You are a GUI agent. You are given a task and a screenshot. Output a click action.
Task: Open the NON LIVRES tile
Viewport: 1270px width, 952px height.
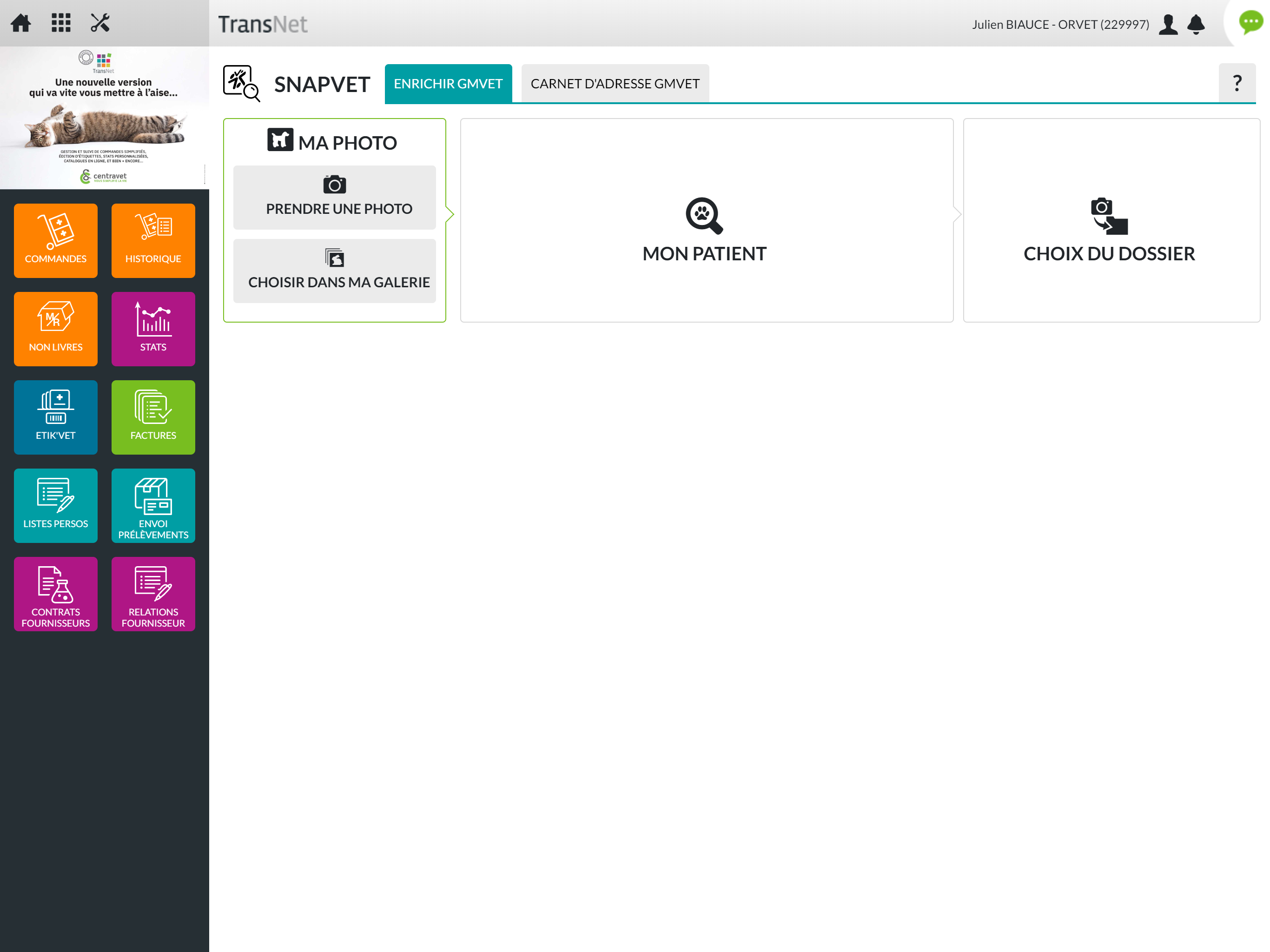point(56,329)
